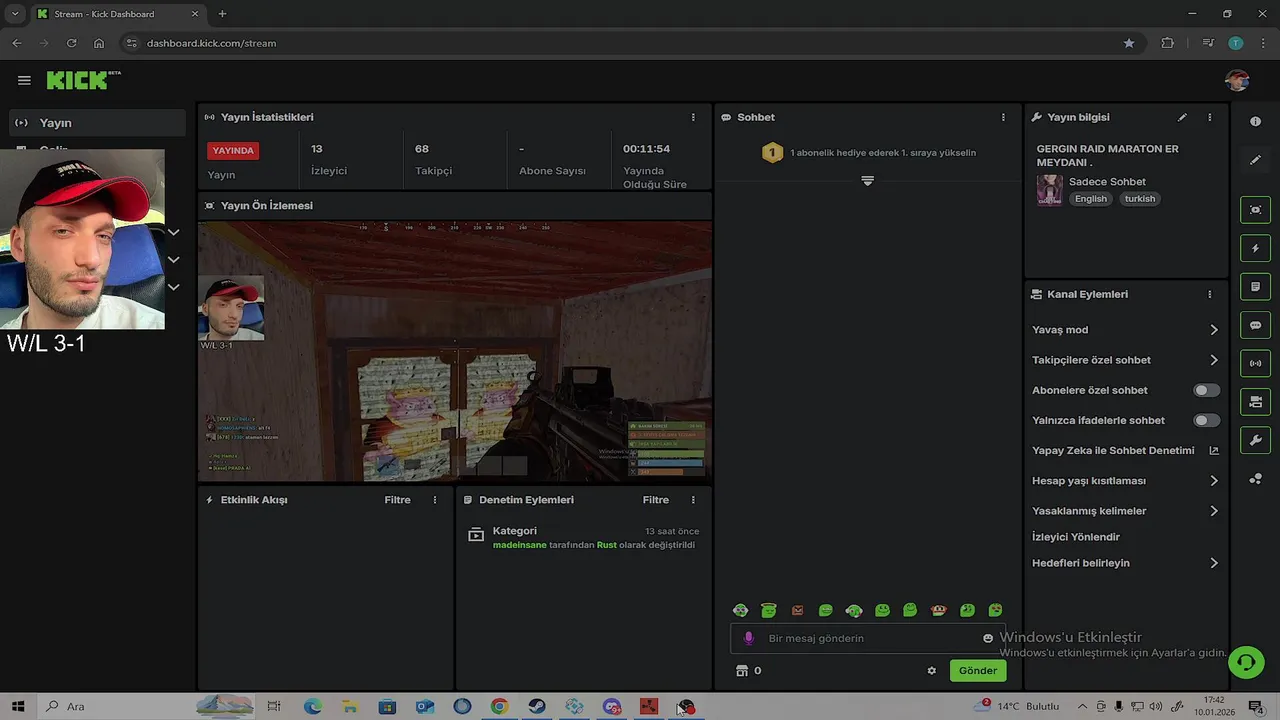The image size is (1280, 720).
Task: Reload the page
Action: (71, 43)
